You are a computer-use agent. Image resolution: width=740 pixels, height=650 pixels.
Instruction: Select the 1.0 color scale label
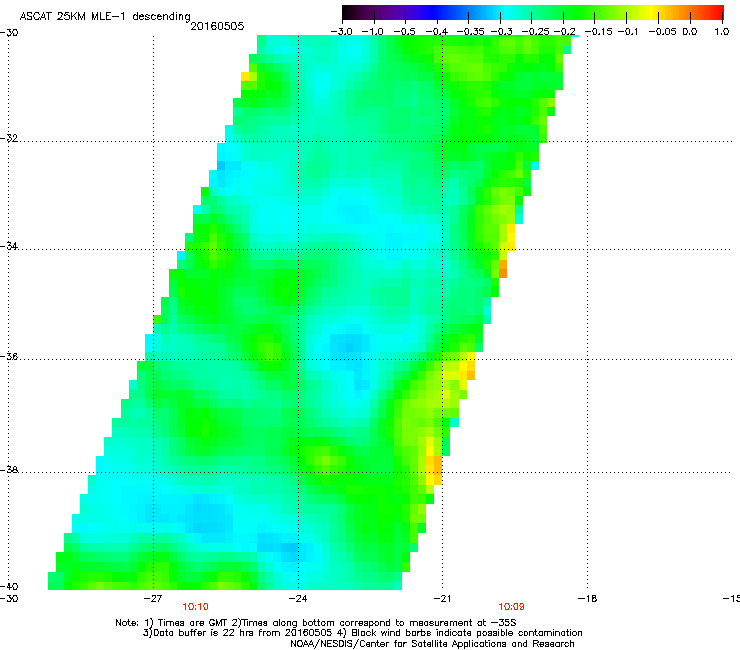pyautogui.click(x=722, y=32)
